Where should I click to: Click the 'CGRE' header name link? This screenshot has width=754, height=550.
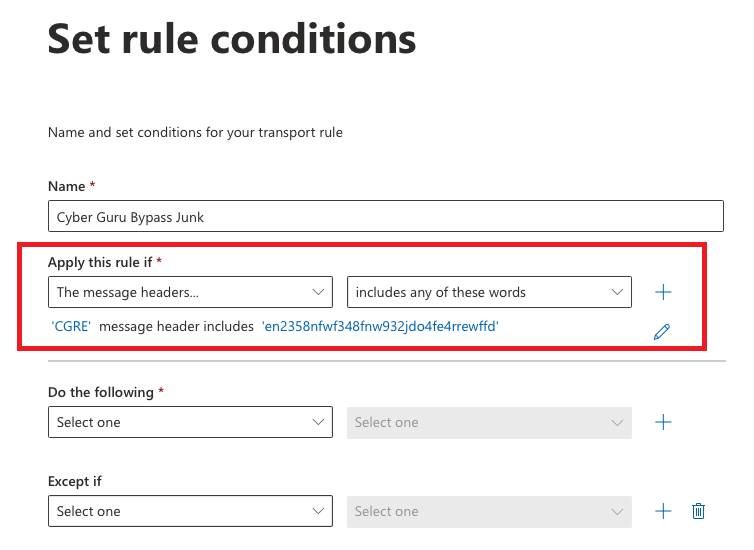pos(71,326)
